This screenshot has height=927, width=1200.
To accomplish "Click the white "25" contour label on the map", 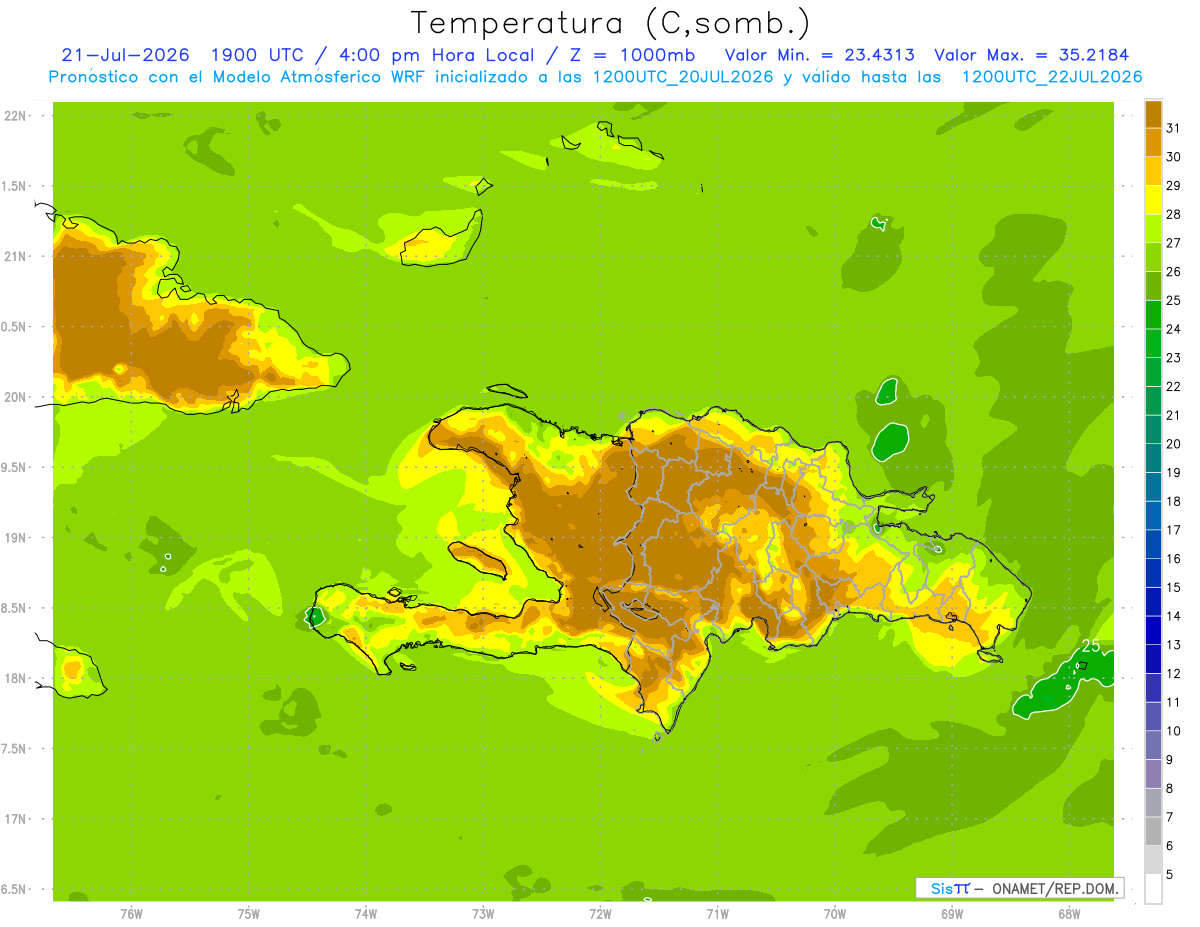I will tap(1091, 646).
